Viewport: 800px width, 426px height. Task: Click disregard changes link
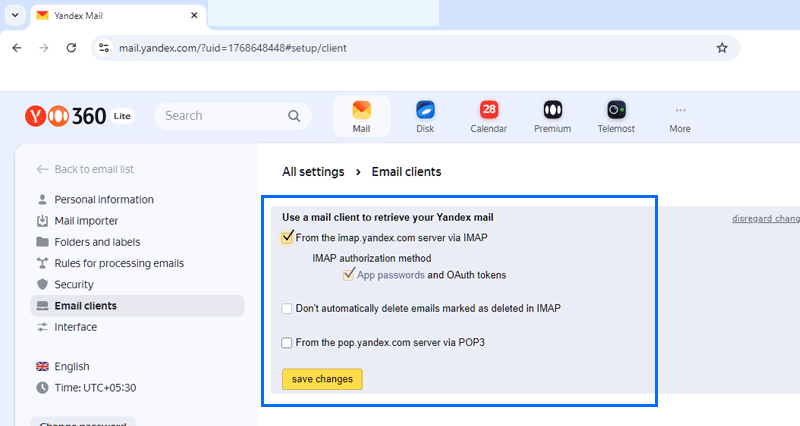(766, 218)
